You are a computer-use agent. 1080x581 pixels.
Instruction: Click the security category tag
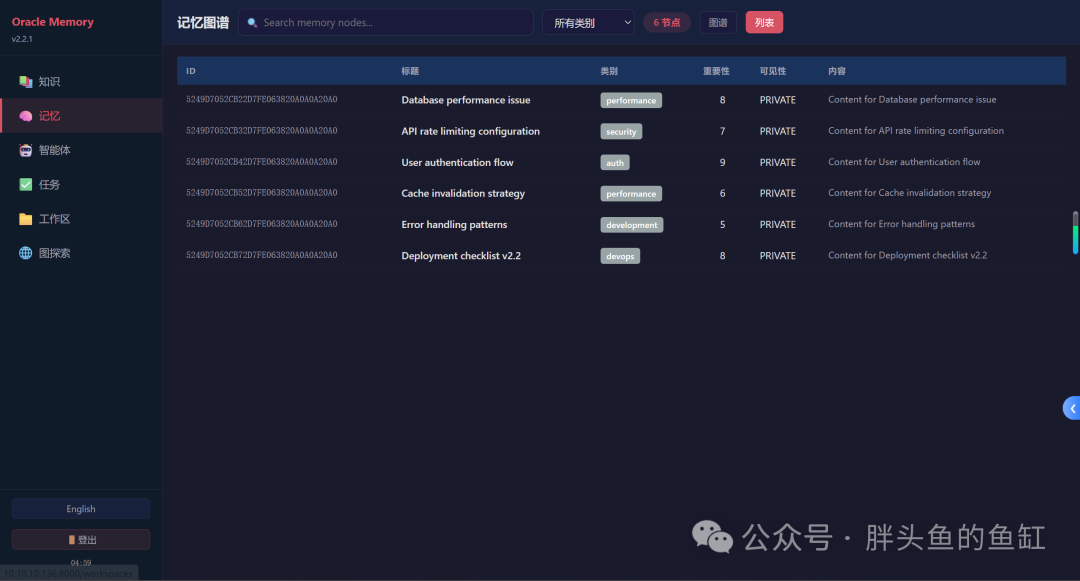621,131
